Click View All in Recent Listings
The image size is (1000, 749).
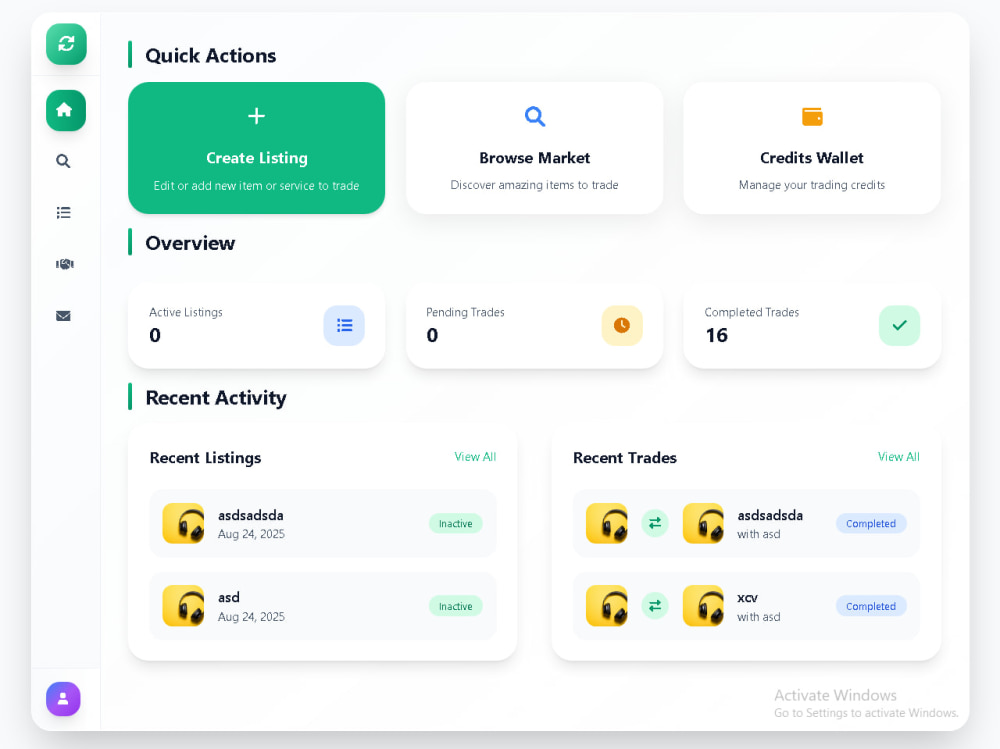[x=475, y=457]
